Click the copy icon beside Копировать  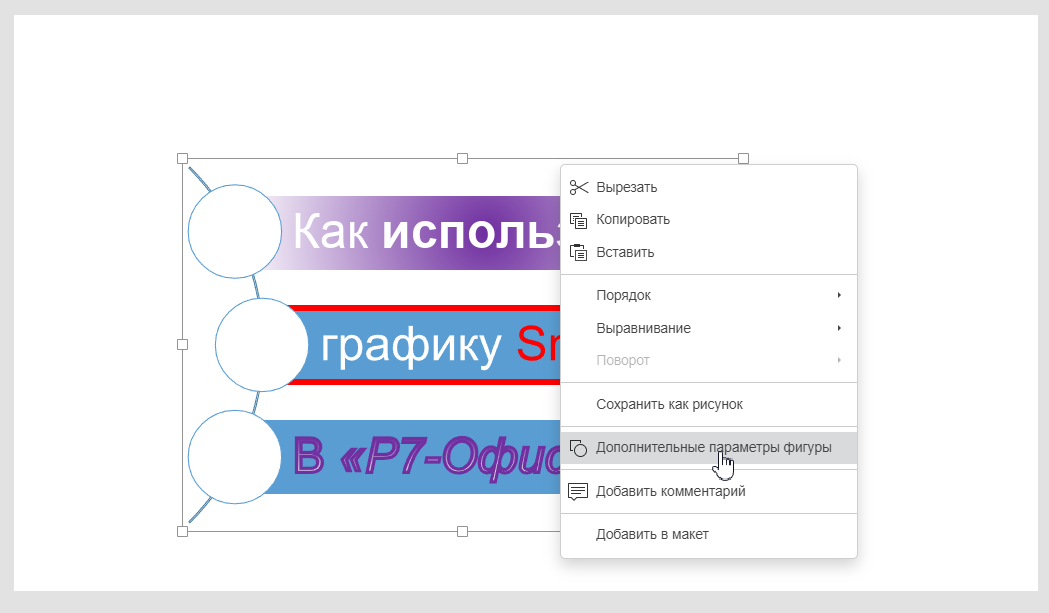click(x=579, y=220)
